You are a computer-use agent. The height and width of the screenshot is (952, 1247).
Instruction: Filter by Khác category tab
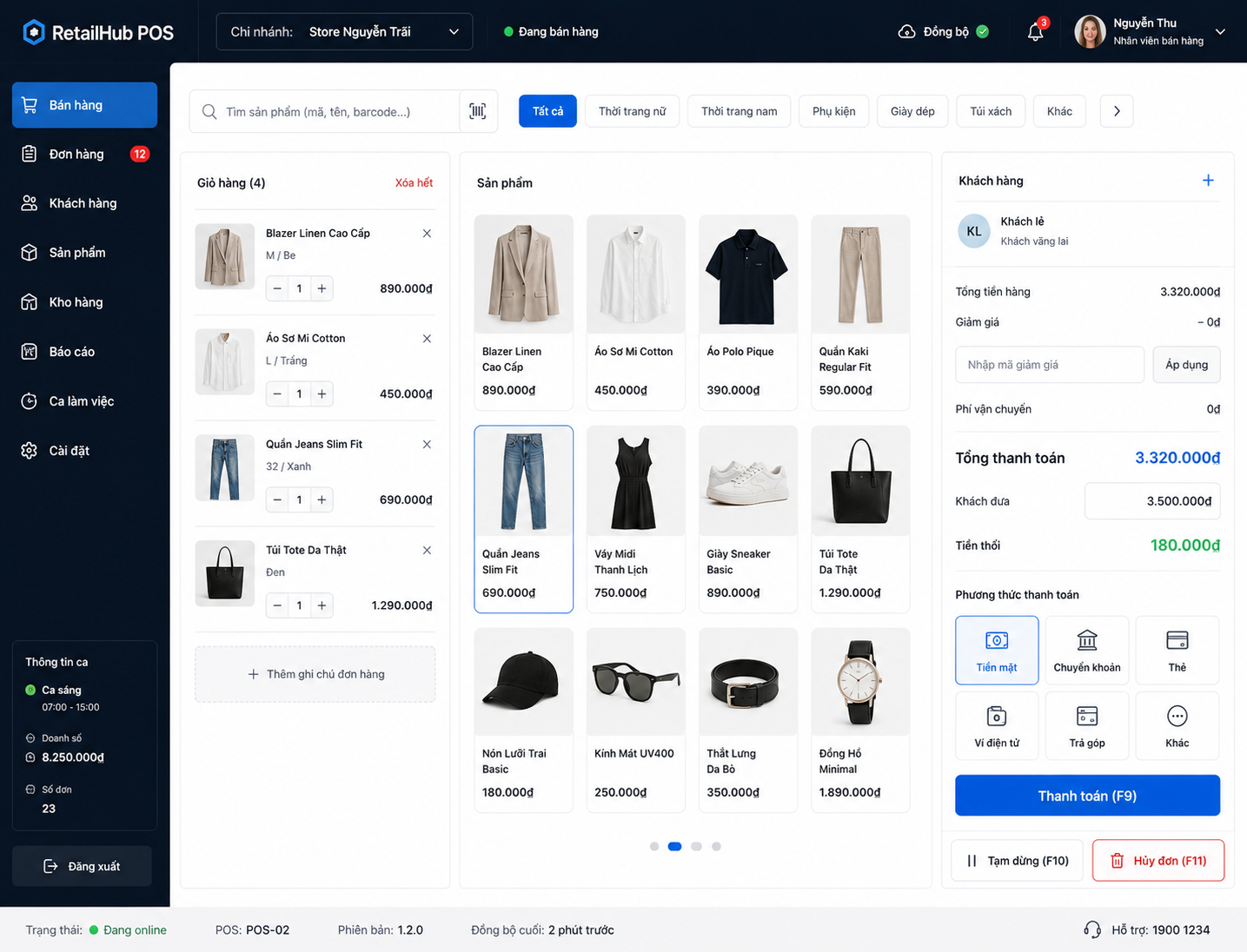point(1059,111)
